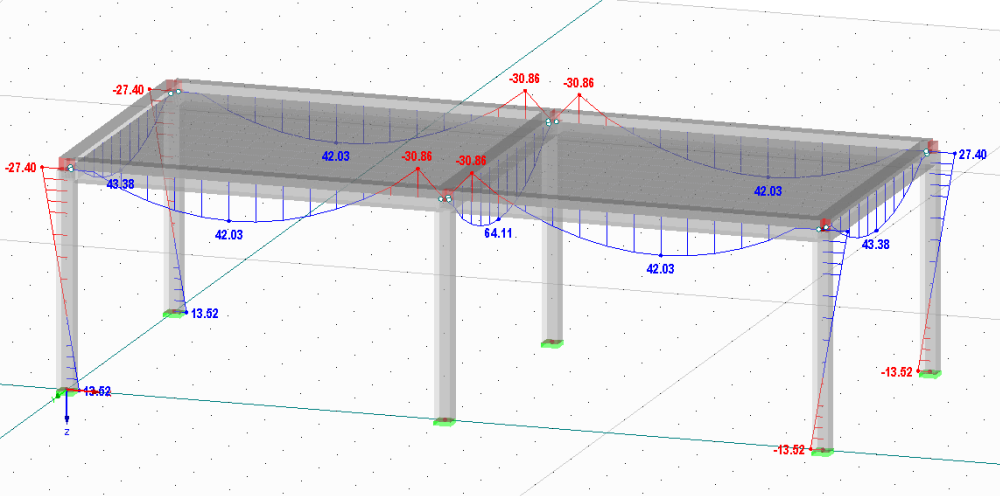Click the 43.38 label near the right edge beam

coord(876,244)
